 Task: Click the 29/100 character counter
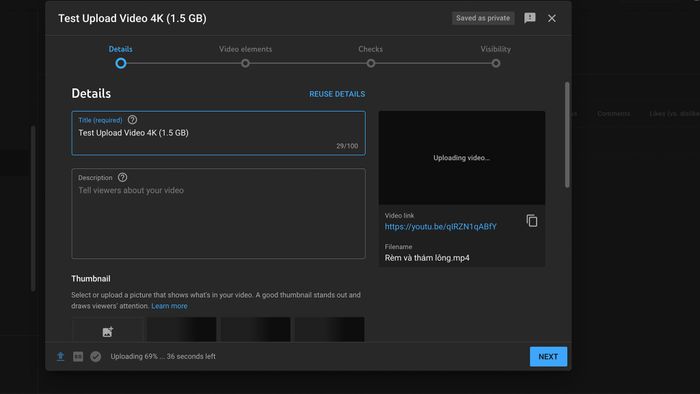[347, 146]
